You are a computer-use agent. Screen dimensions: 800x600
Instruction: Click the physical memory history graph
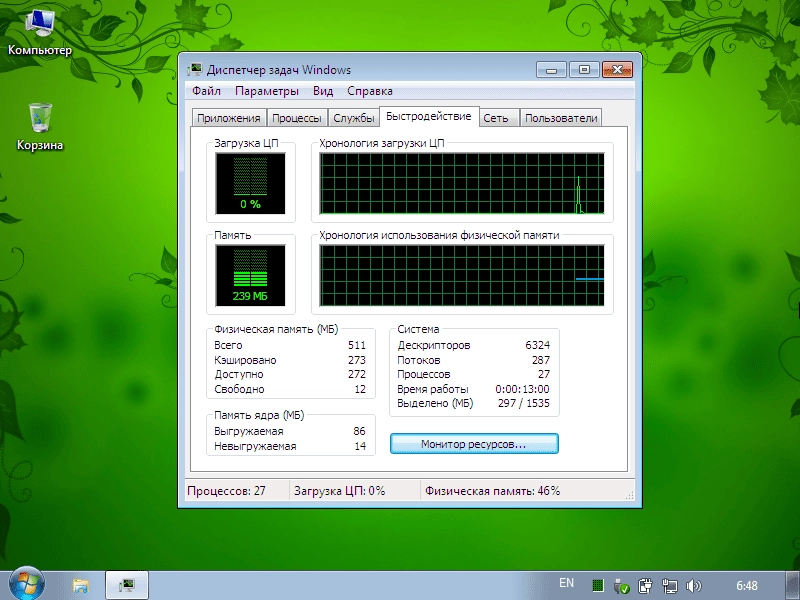[x=462, y=276]
